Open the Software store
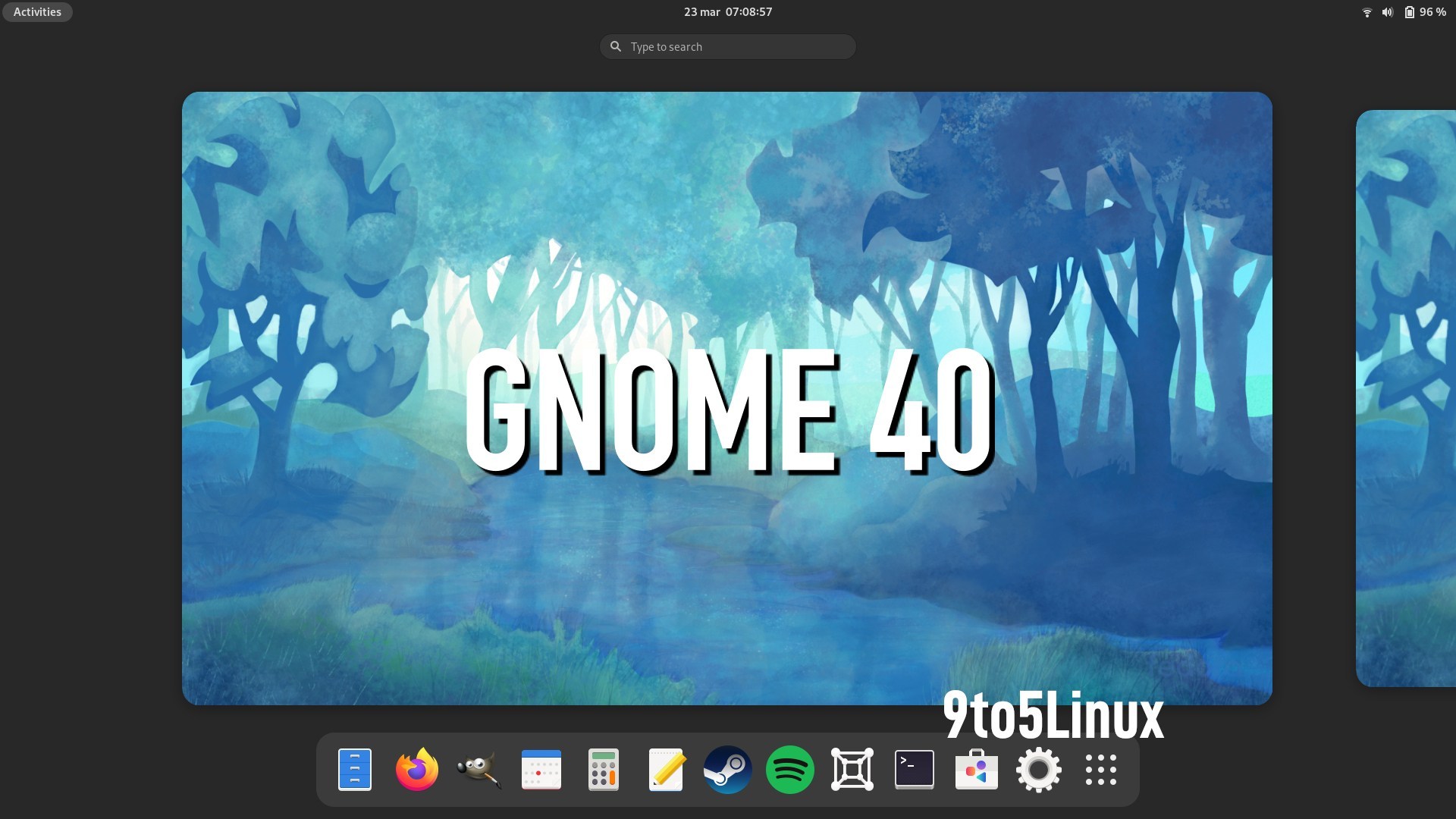The height and width of the screenshot is (819, 1456). [977, 769]
